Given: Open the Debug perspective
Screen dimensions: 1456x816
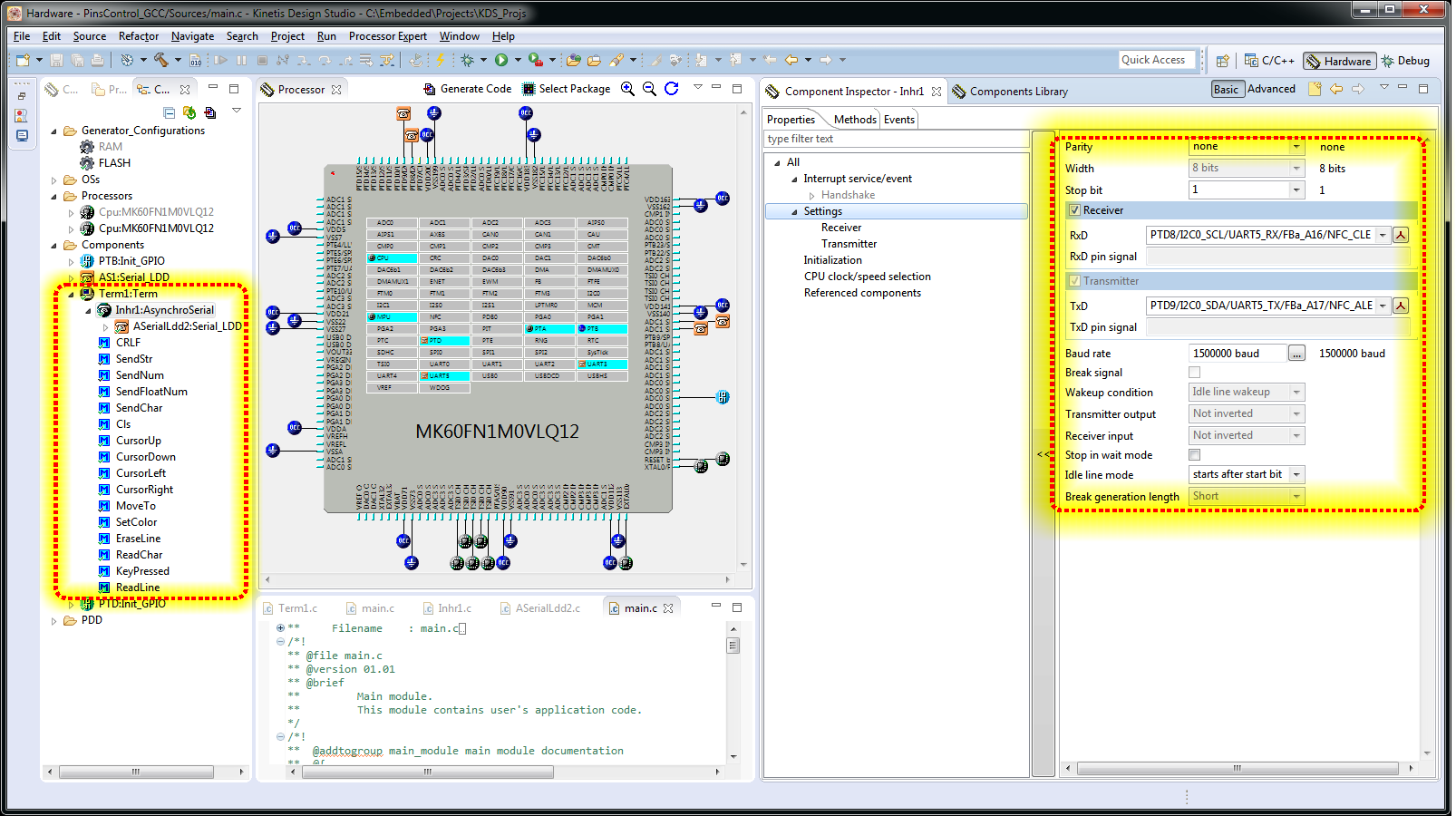Looking at the screenshot, I should click(x=1406, y=61).
